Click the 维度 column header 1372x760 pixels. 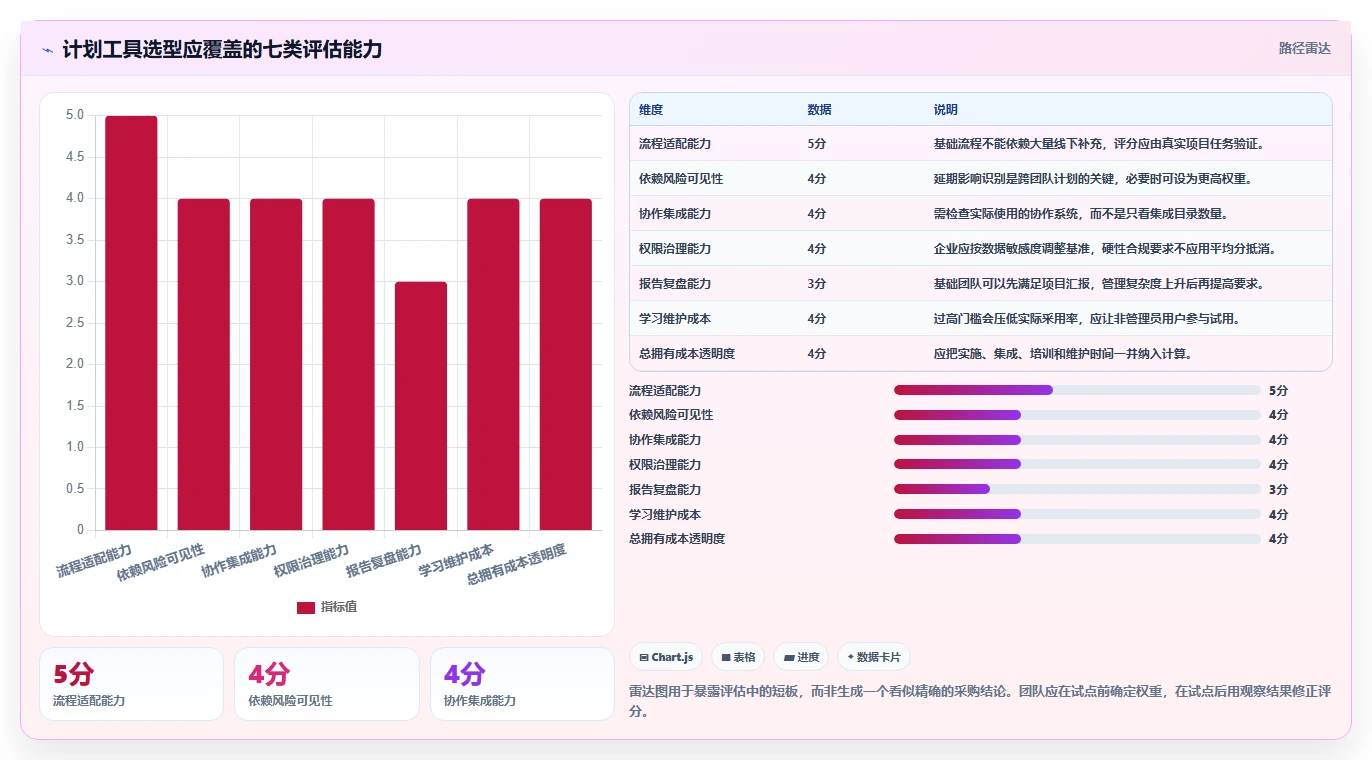pyautogui.click(x=651, y=110)
